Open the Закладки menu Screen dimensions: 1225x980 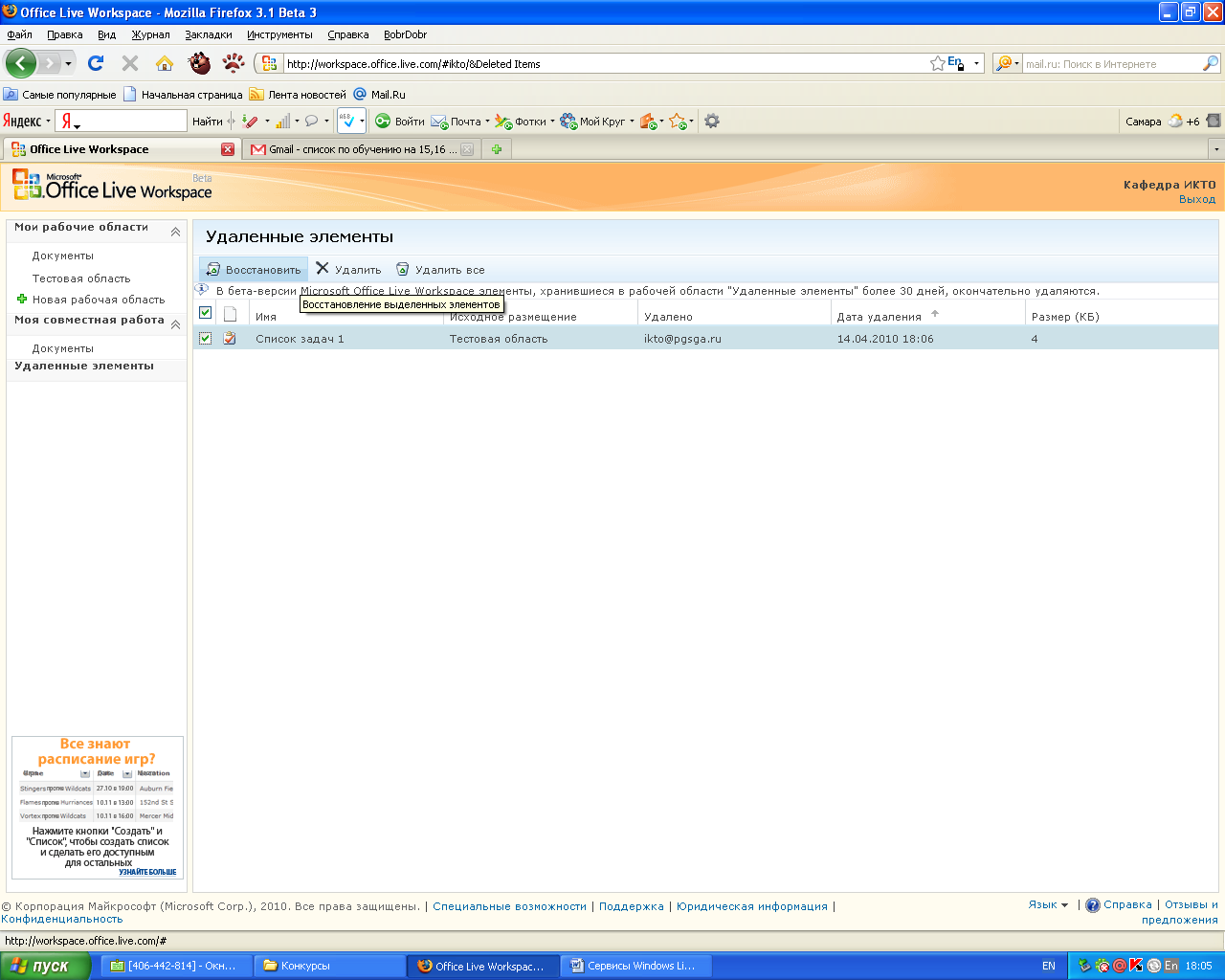coord(209,34)
